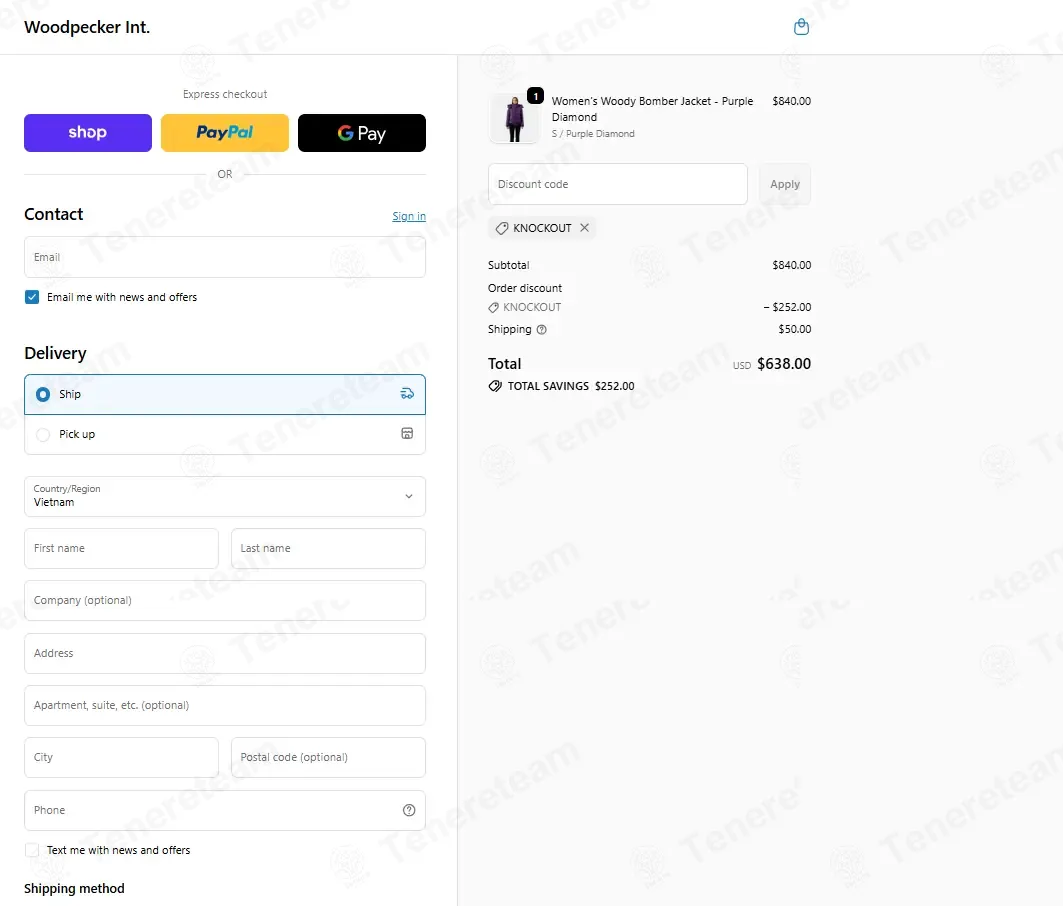The image size is (1063, 906).
Task: Click the total amount $638.00
Action: pyautogui.click(x=784, y=363)
